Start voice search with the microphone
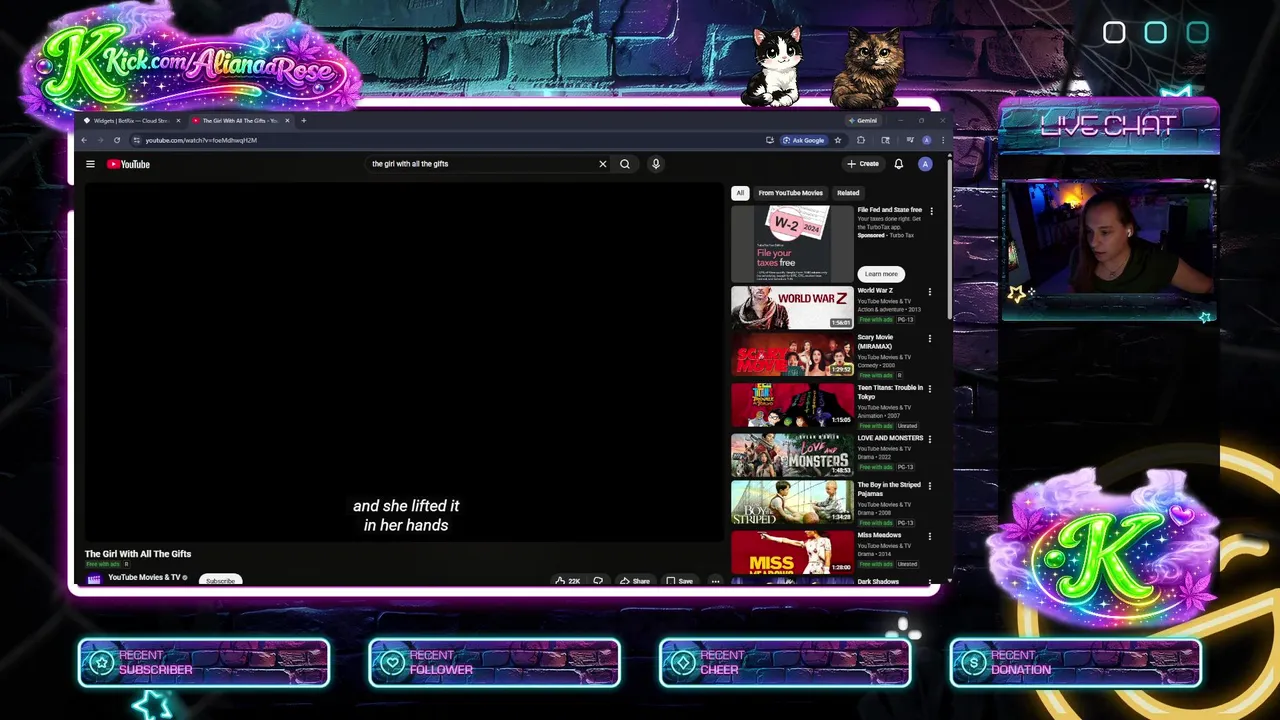 [656, 164]
